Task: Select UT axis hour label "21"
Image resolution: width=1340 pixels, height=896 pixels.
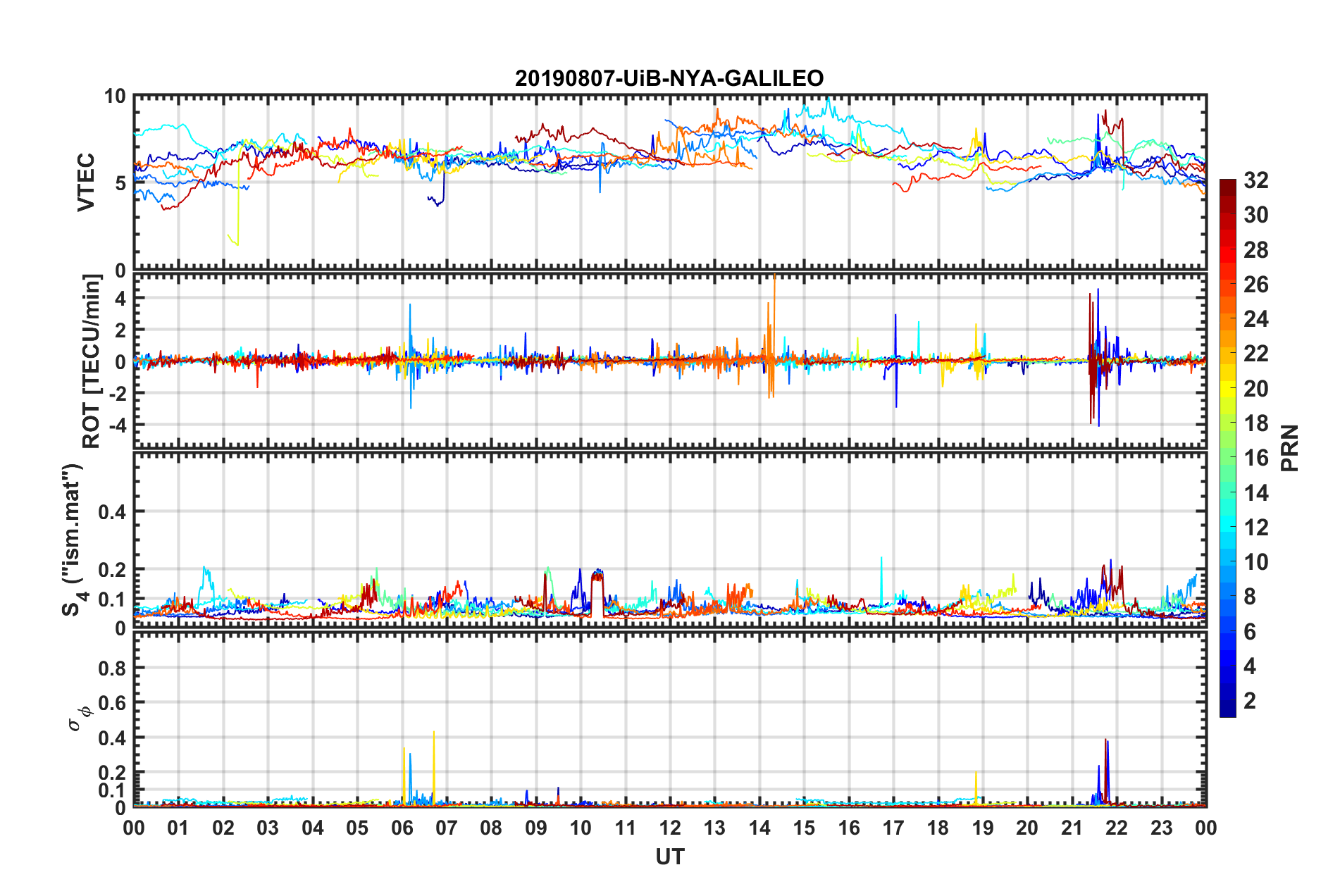Action: click(x=1072, y=828)
